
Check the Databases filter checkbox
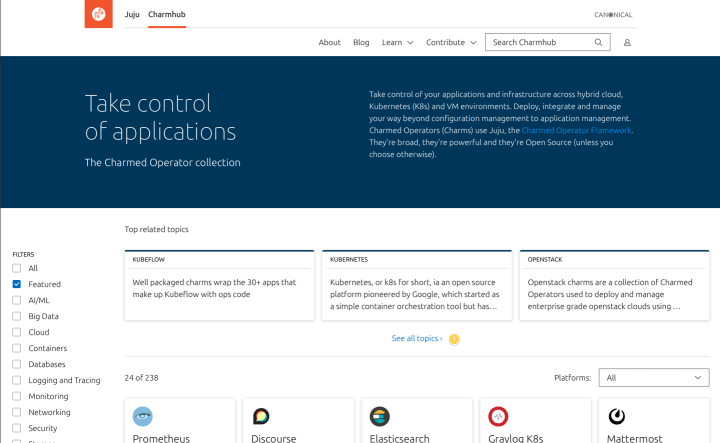tap(17, 364)
